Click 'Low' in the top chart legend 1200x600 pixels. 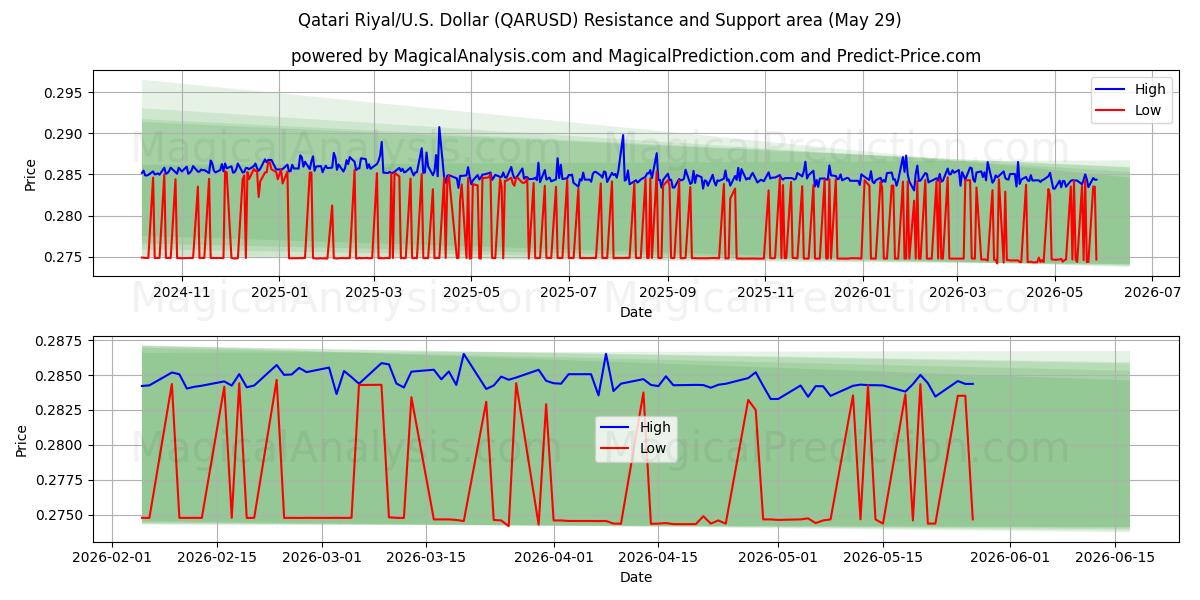pyautogui.click(x=1148, y=110)
